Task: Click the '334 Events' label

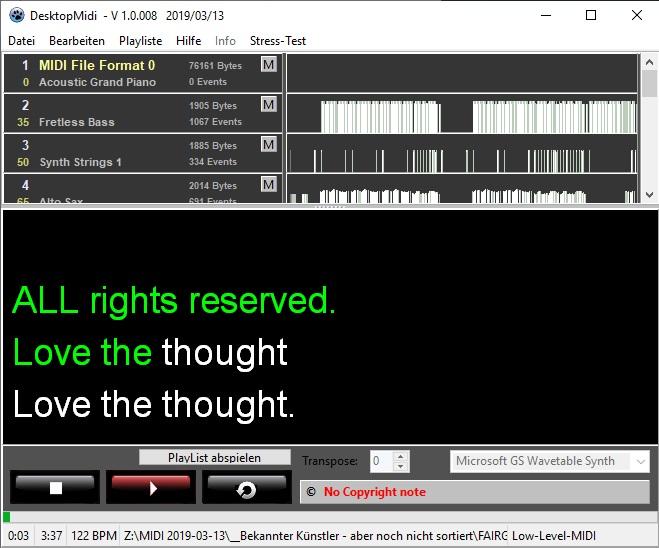Action: [213, 162]
